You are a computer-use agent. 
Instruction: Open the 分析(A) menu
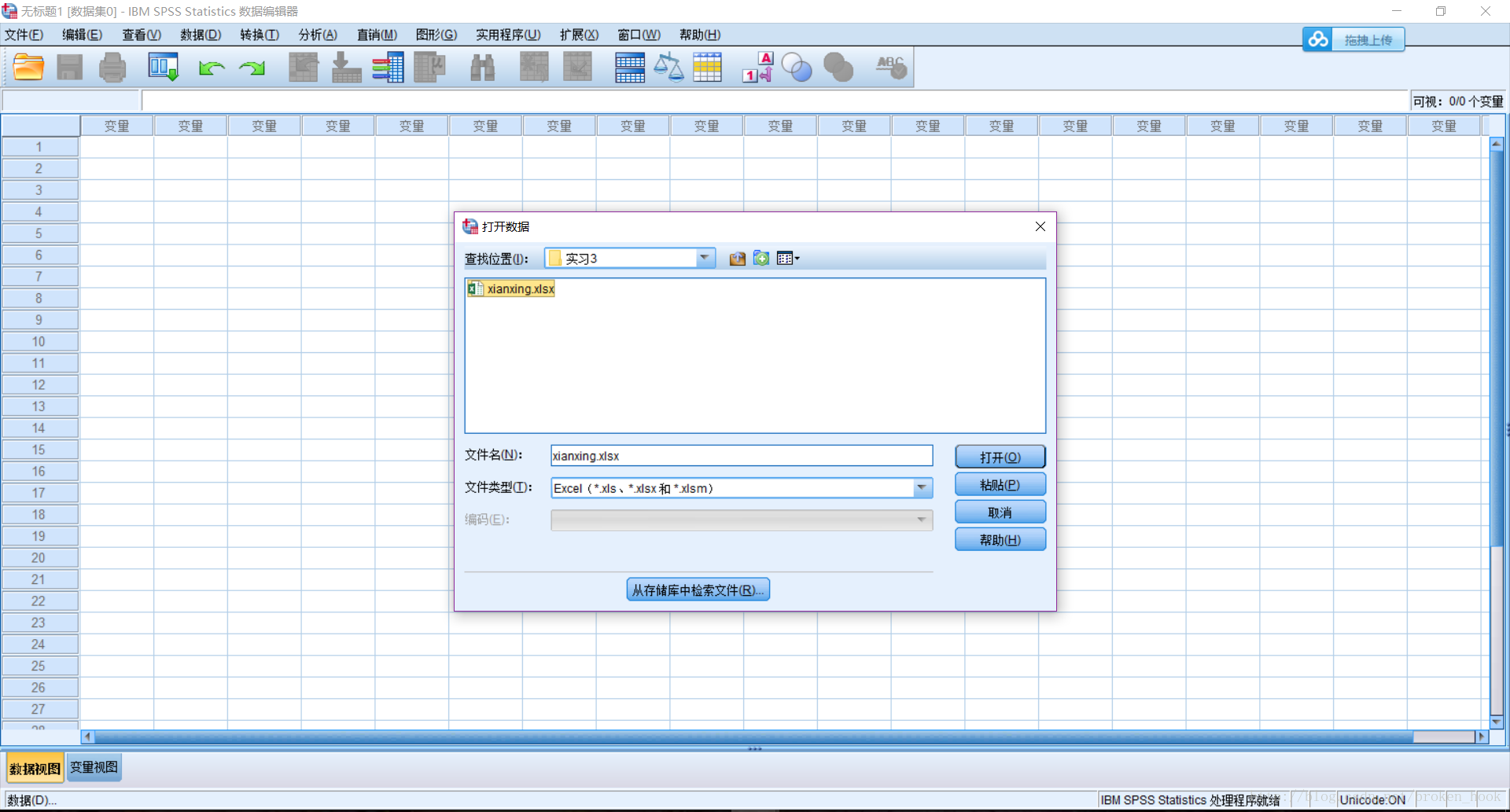pos(318,35)
